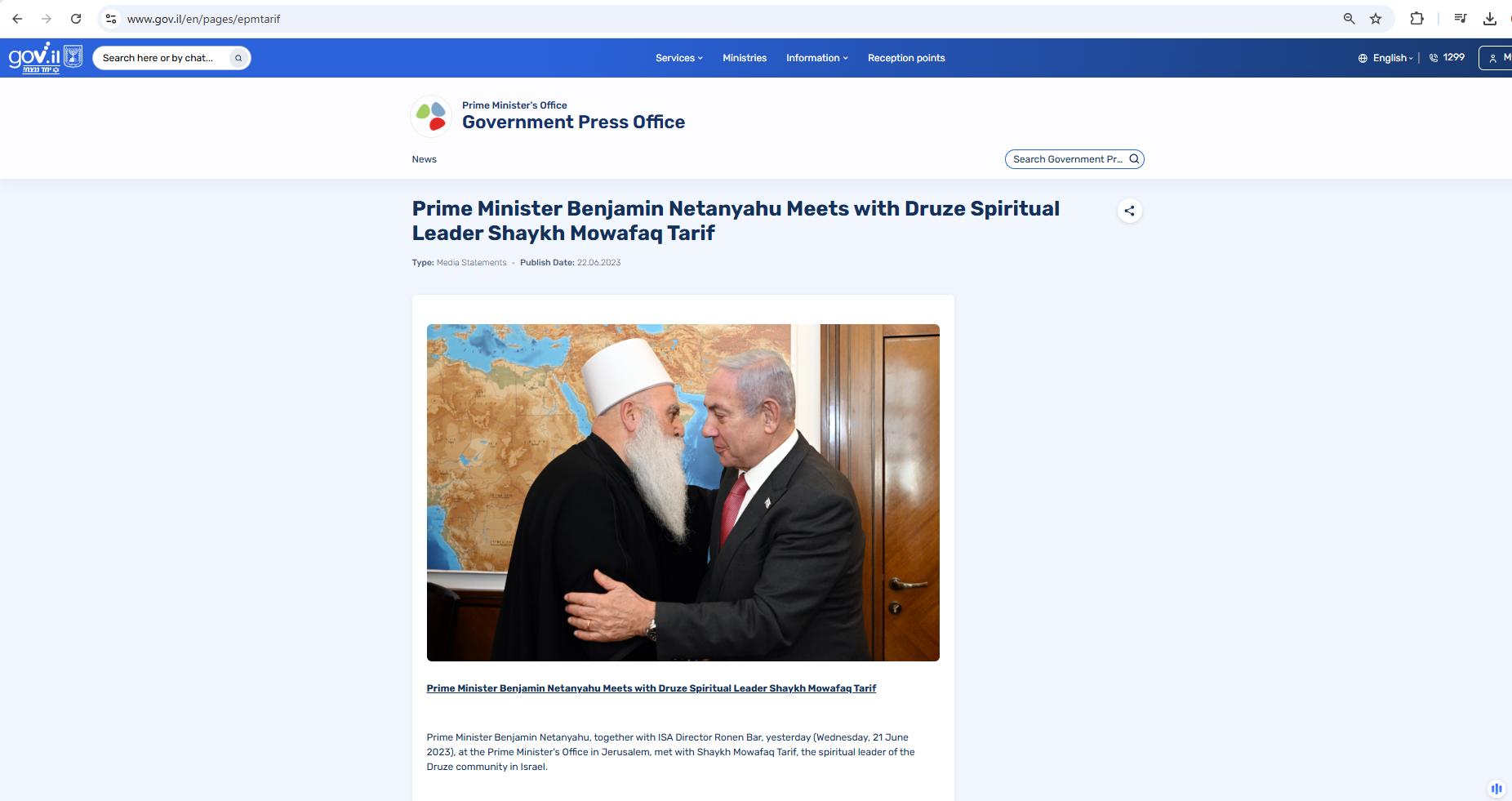
Task: Call center 1299 link
Action: coord(1447,57)
